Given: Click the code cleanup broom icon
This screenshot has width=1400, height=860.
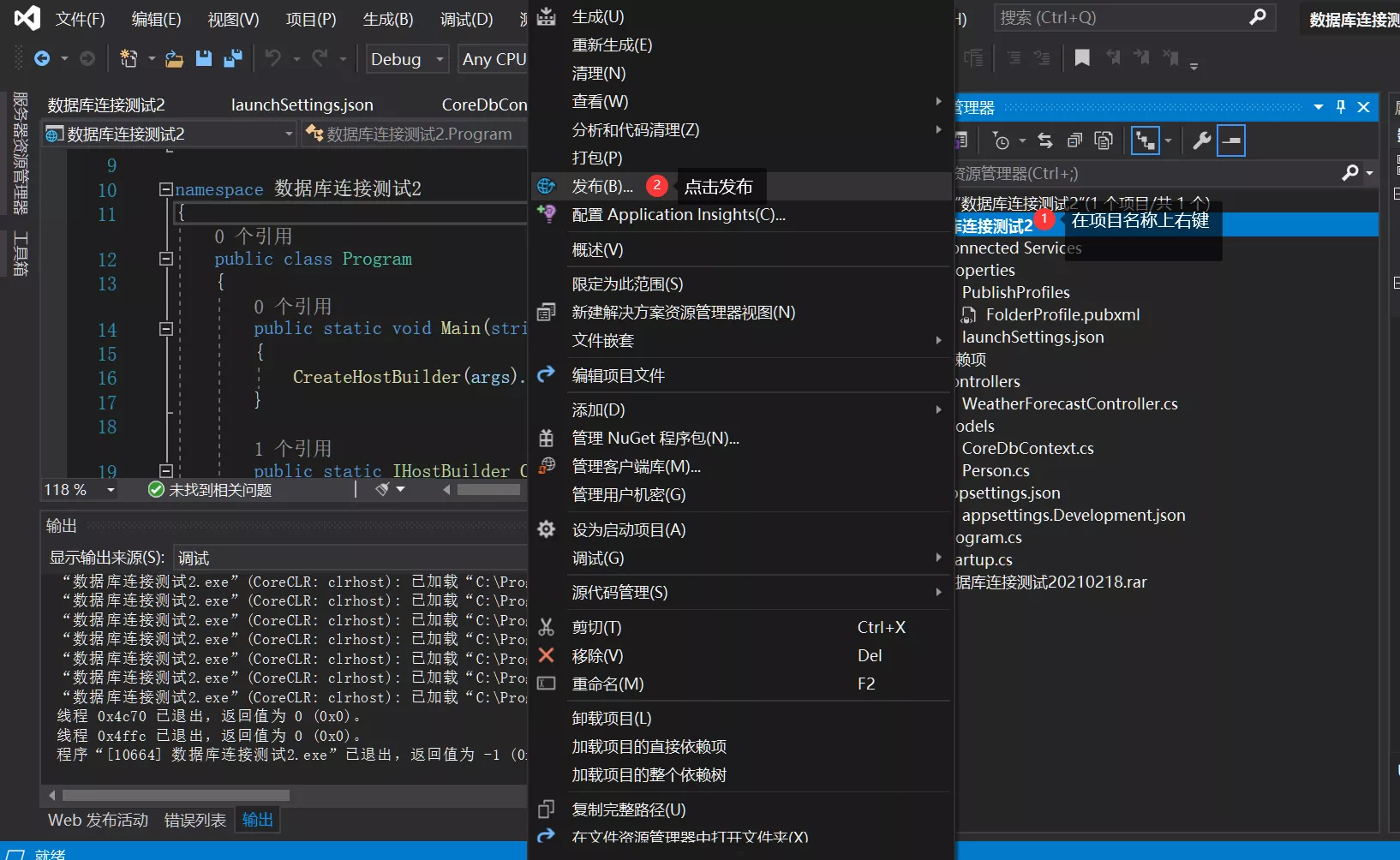Looking at the screenshot, I should pos(383,489).
